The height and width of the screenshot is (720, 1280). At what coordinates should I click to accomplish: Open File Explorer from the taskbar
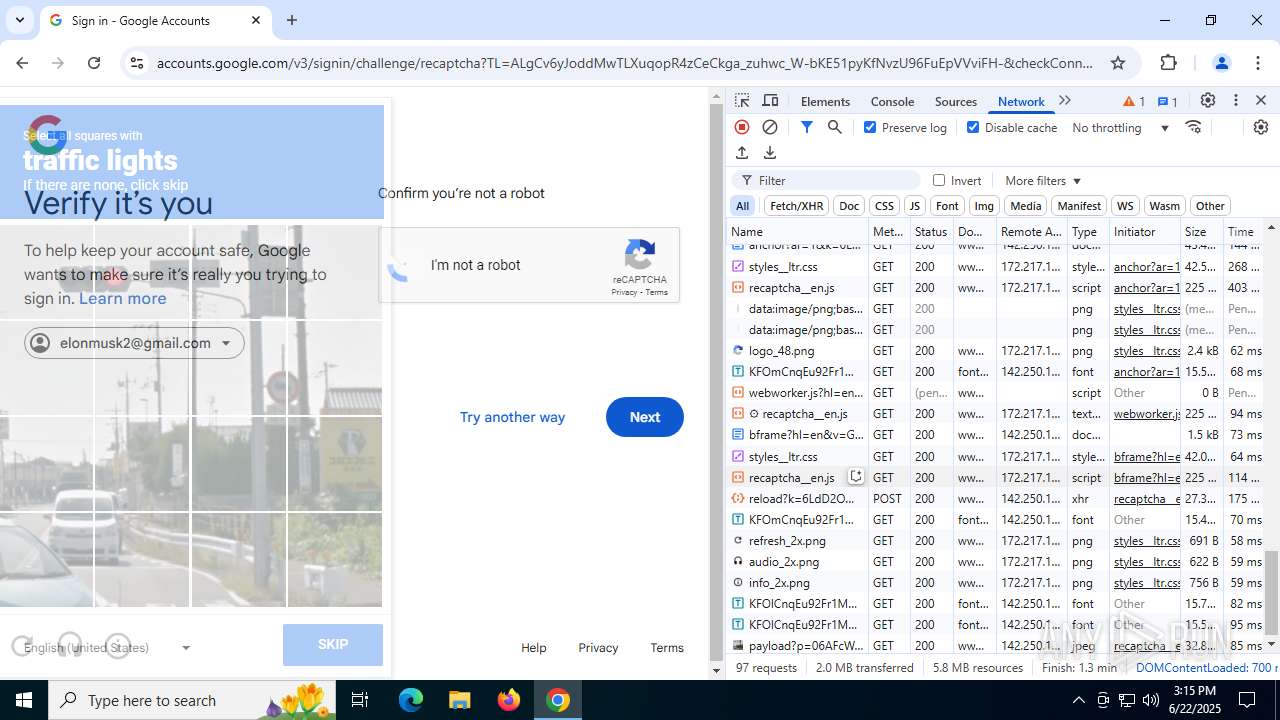pos(460,700)
